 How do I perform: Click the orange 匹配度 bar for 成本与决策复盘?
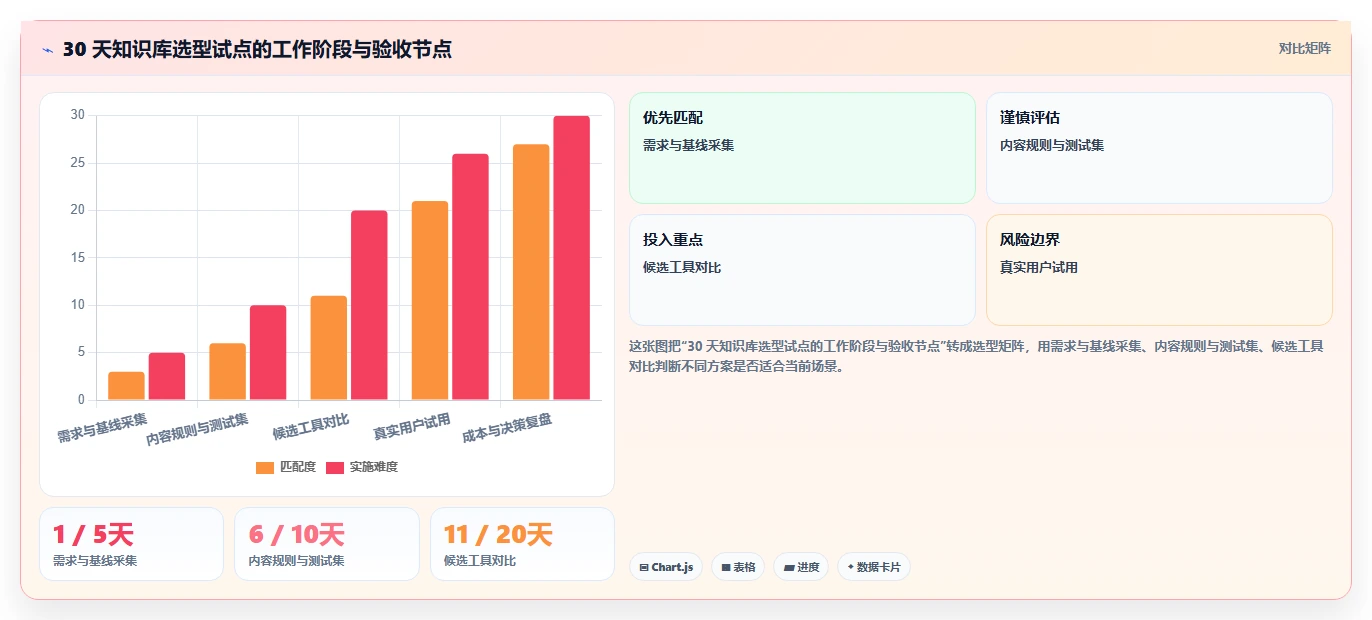531,272
